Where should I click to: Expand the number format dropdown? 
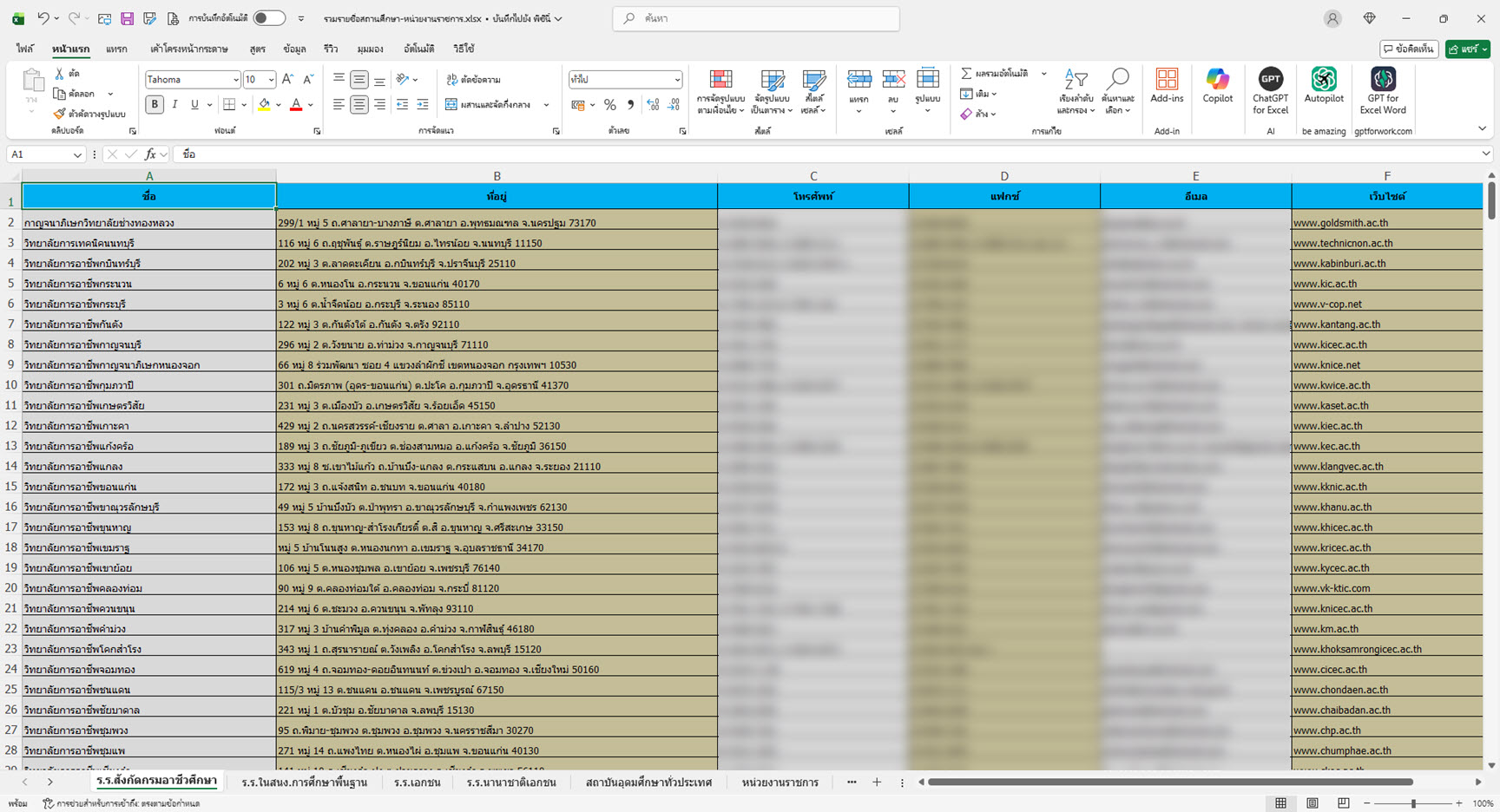677,80
